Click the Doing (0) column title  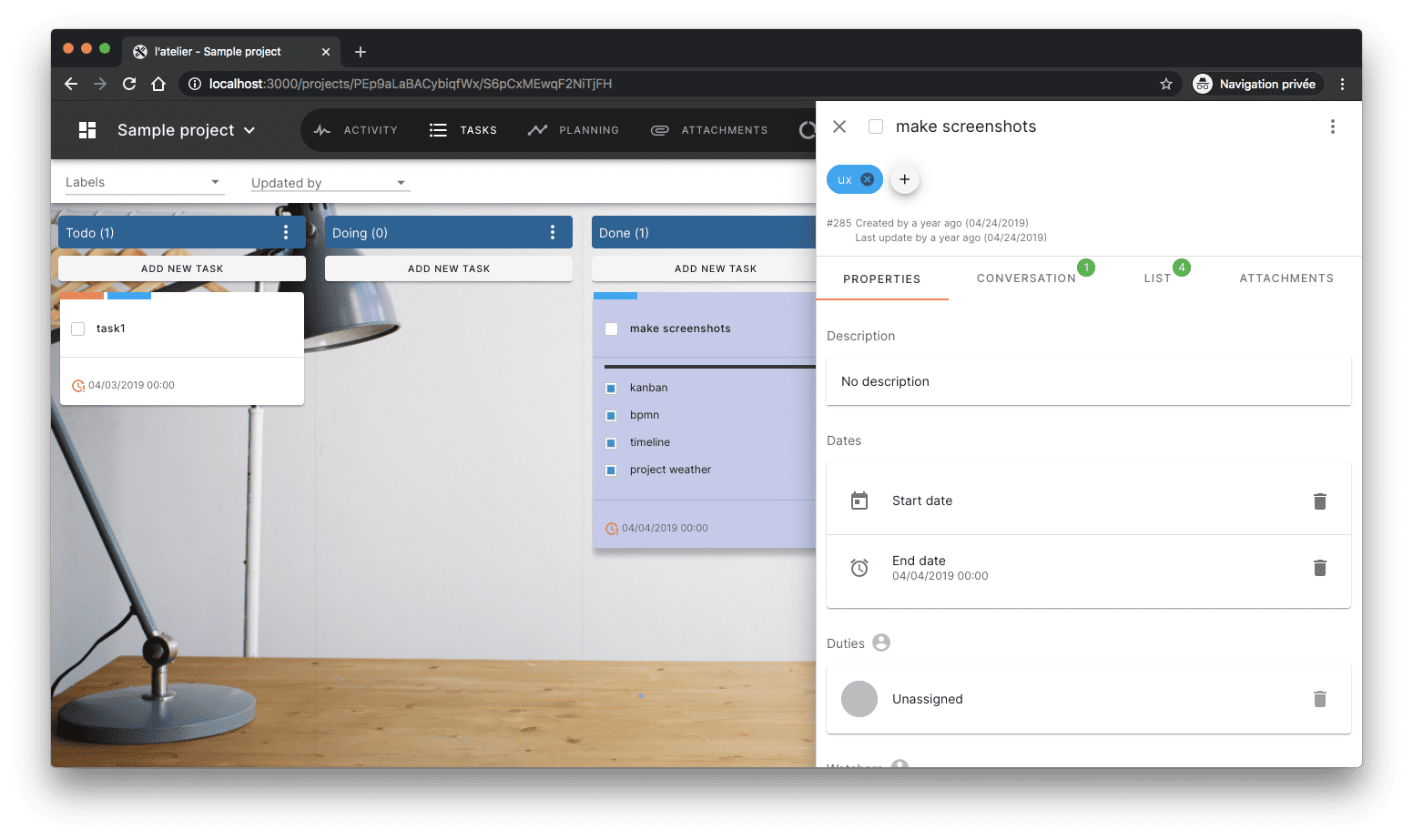(360, 233)
